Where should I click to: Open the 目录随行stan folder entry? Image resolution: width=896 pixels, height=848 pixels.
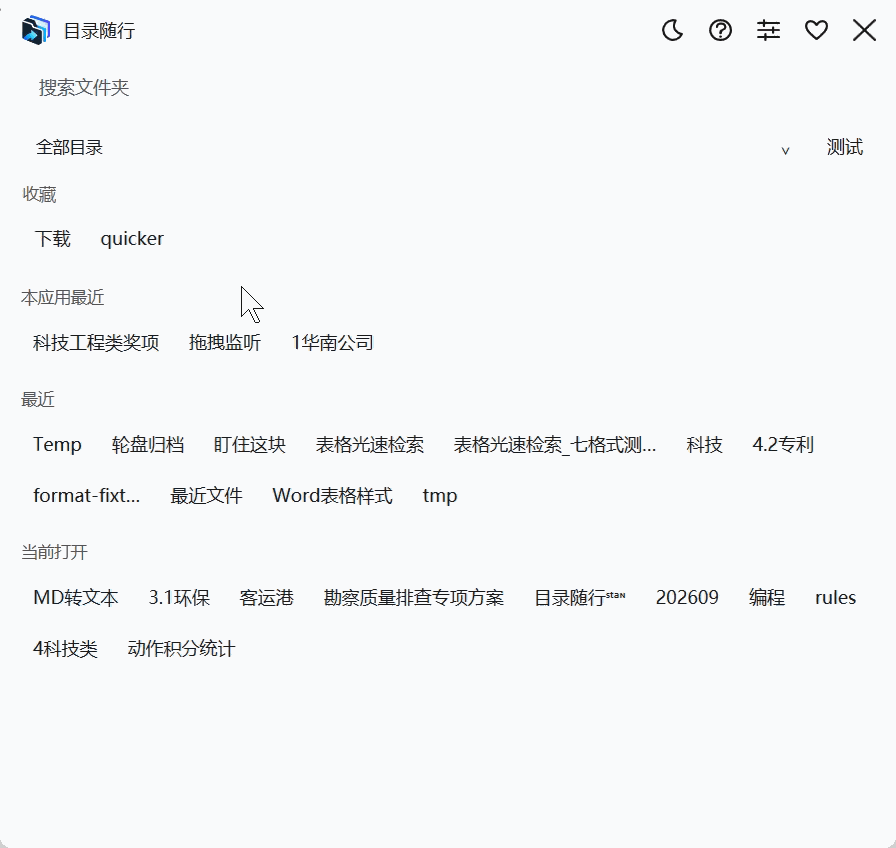click(x=579, y=598)
